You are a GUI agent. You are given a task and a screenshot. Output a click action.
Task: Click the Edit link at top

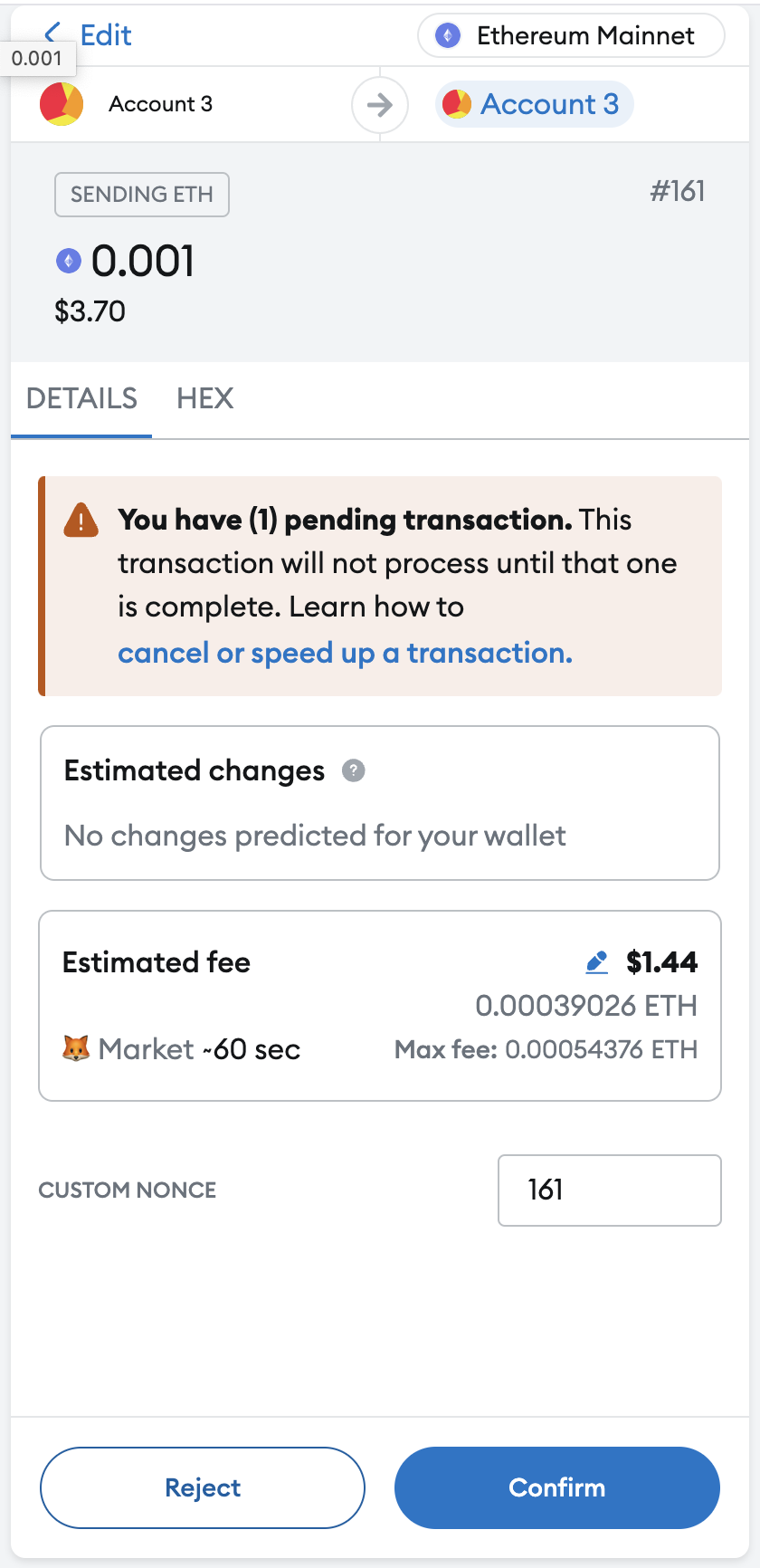coord(106,35)
